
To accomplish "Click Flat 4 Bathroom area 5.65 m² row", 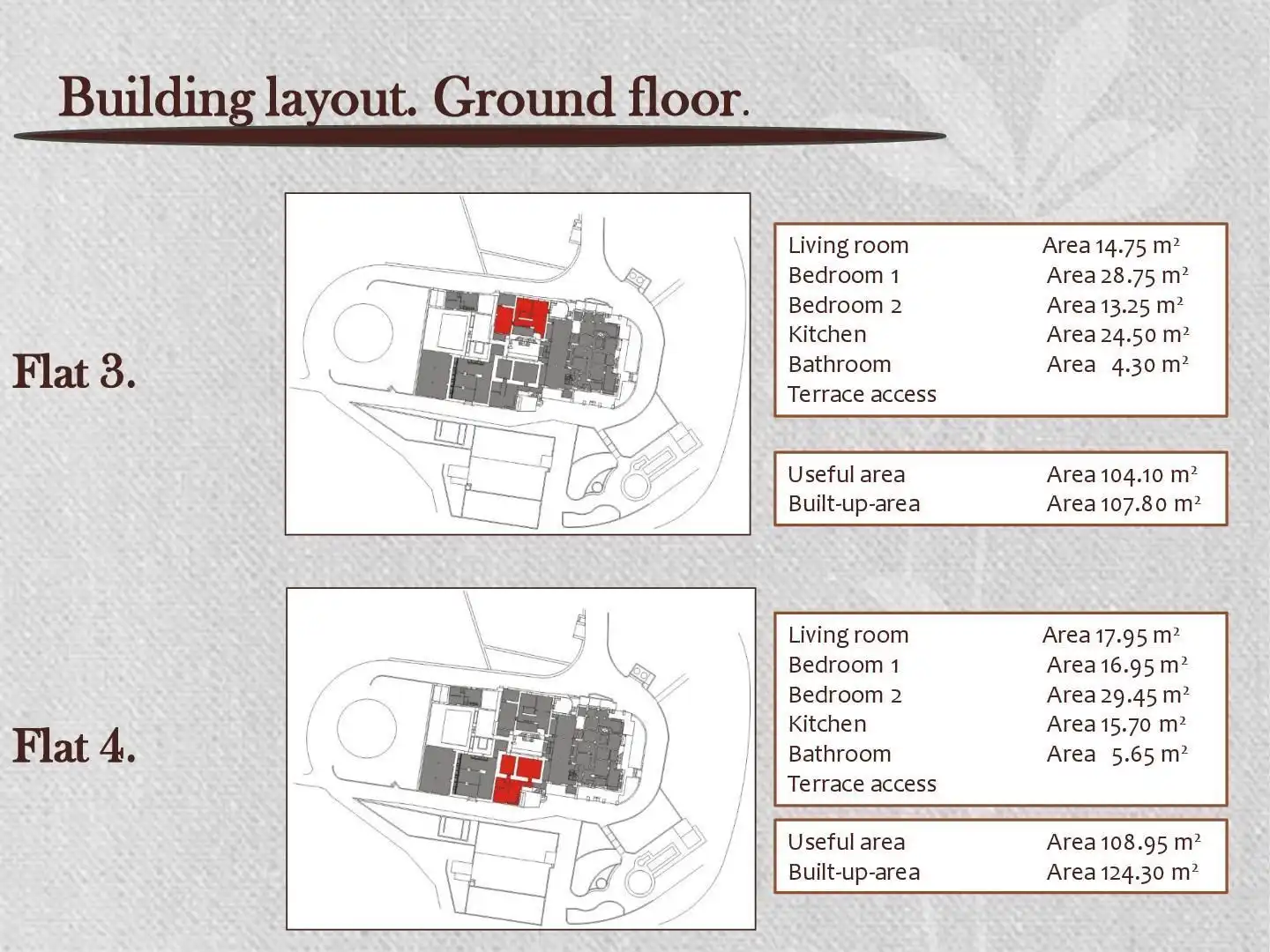I will [988, 755].
